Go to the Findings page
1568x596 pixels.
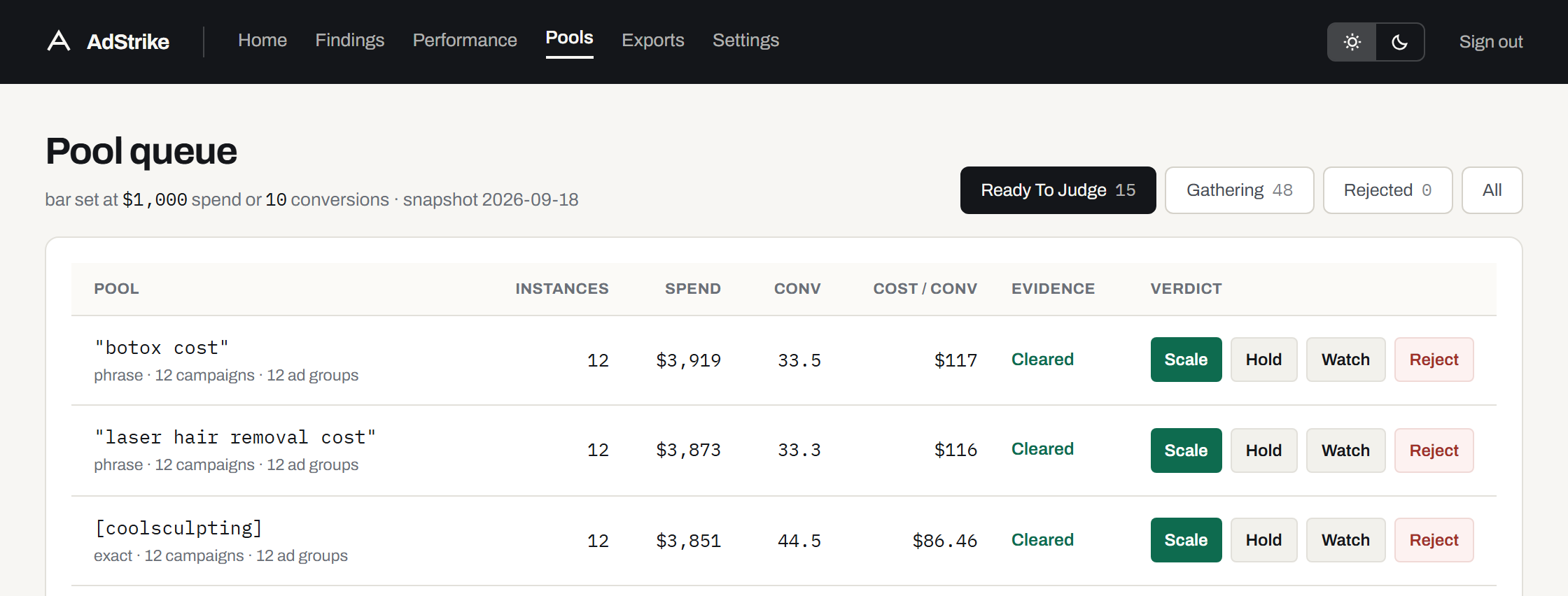(x=350, y=40)
